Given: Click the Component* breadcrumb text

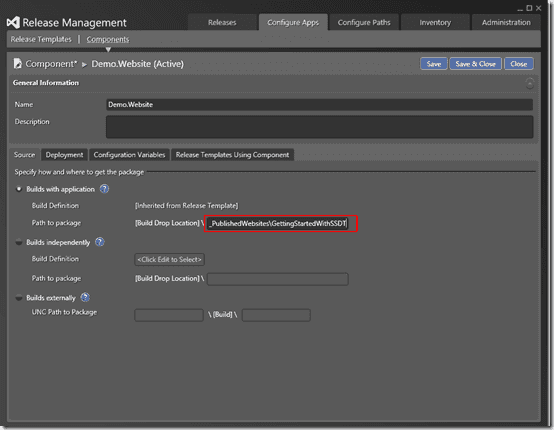Looking at the screenshot, I should coord(51,64).
